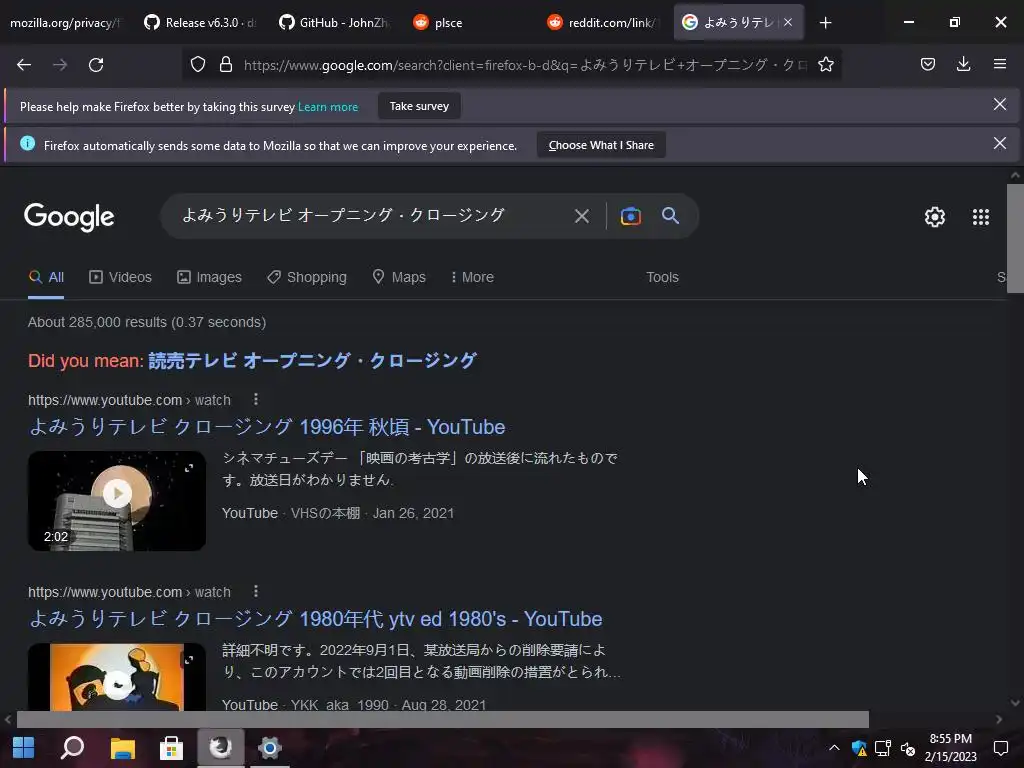Open the Settings app in taskbar
The width and height of the screenshot is (1024, 768).
(269, 747)
